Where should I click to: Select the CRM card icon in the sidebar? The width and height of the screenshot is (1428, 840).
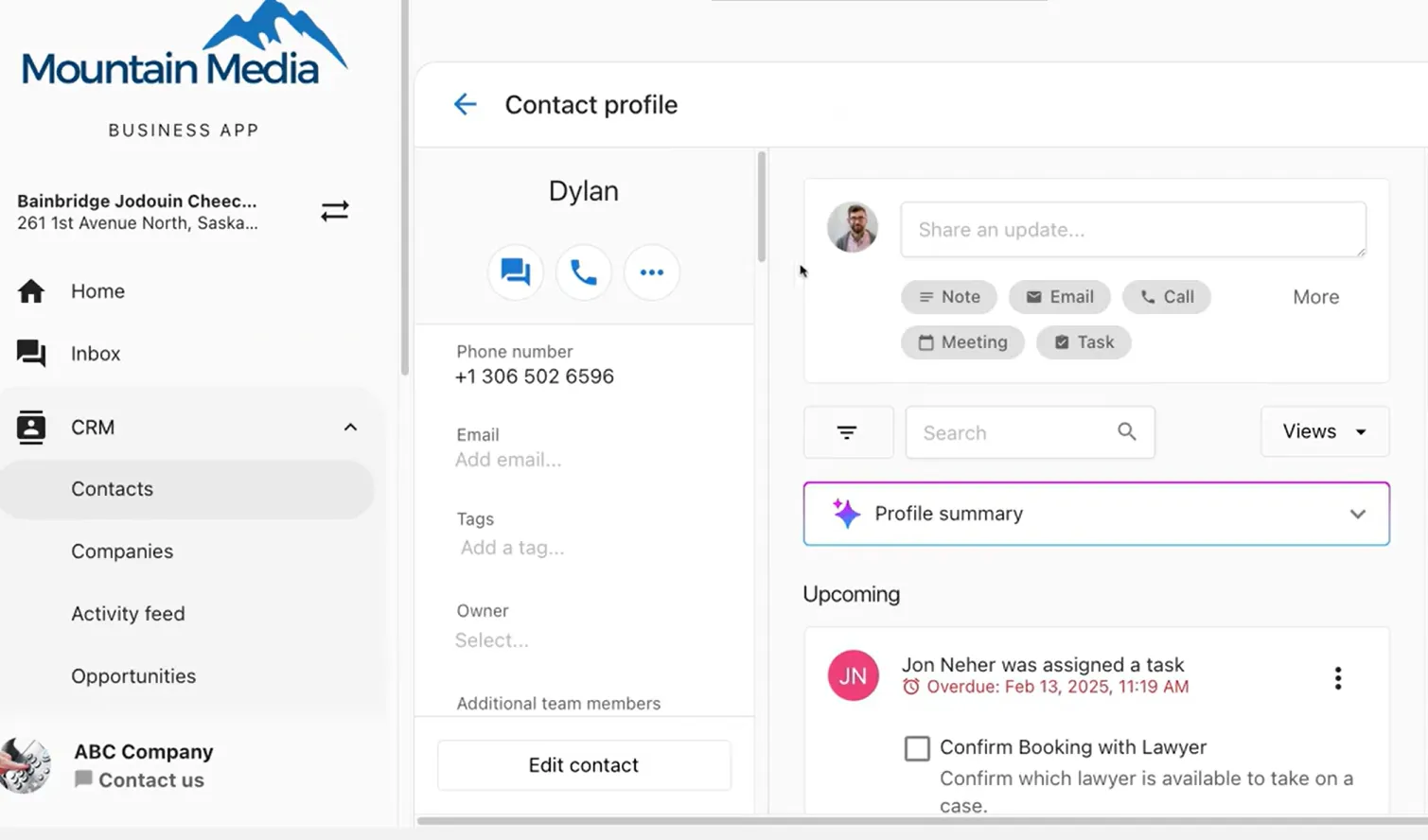(x=31, y=427)
